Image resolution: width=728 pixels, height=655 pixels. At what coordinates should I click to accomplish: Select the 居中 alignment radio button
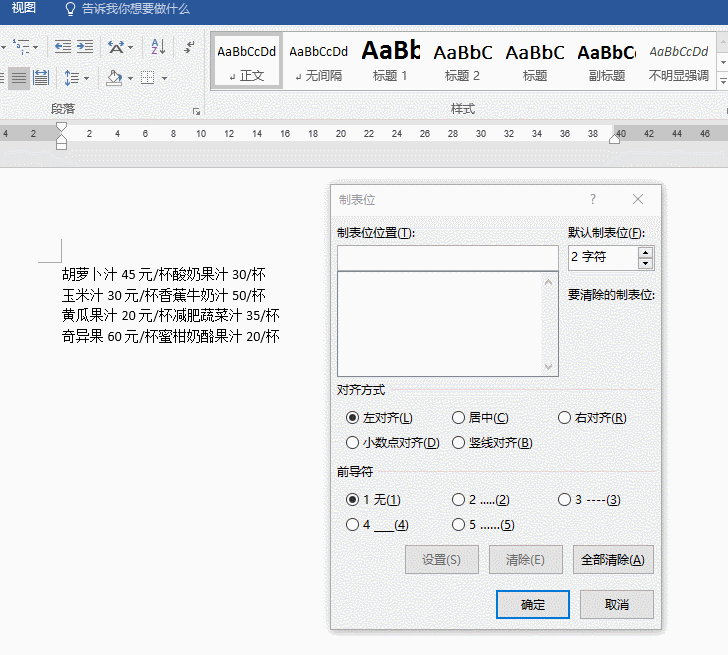(x=458, y=418)
